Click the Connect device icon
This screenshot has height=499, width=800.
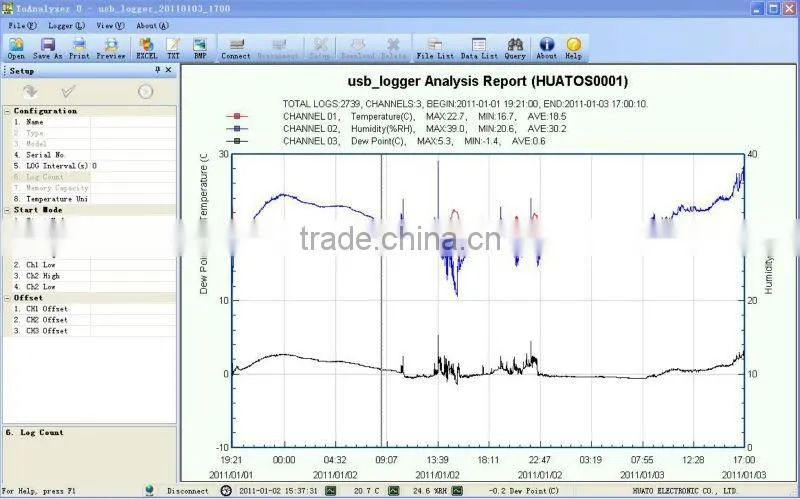tap(236, 44)
